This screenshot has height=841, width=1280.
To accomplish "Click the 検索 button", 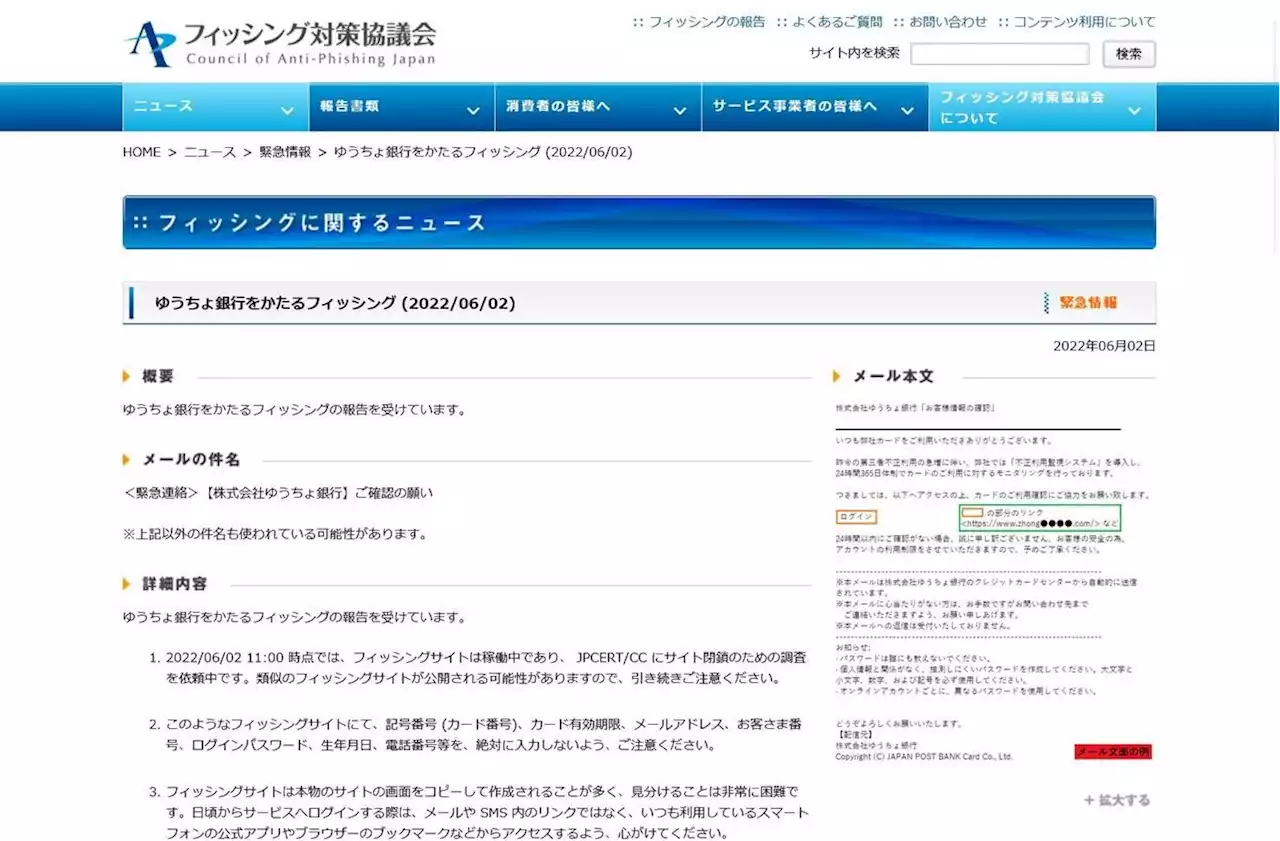I will coord(1129,54).
